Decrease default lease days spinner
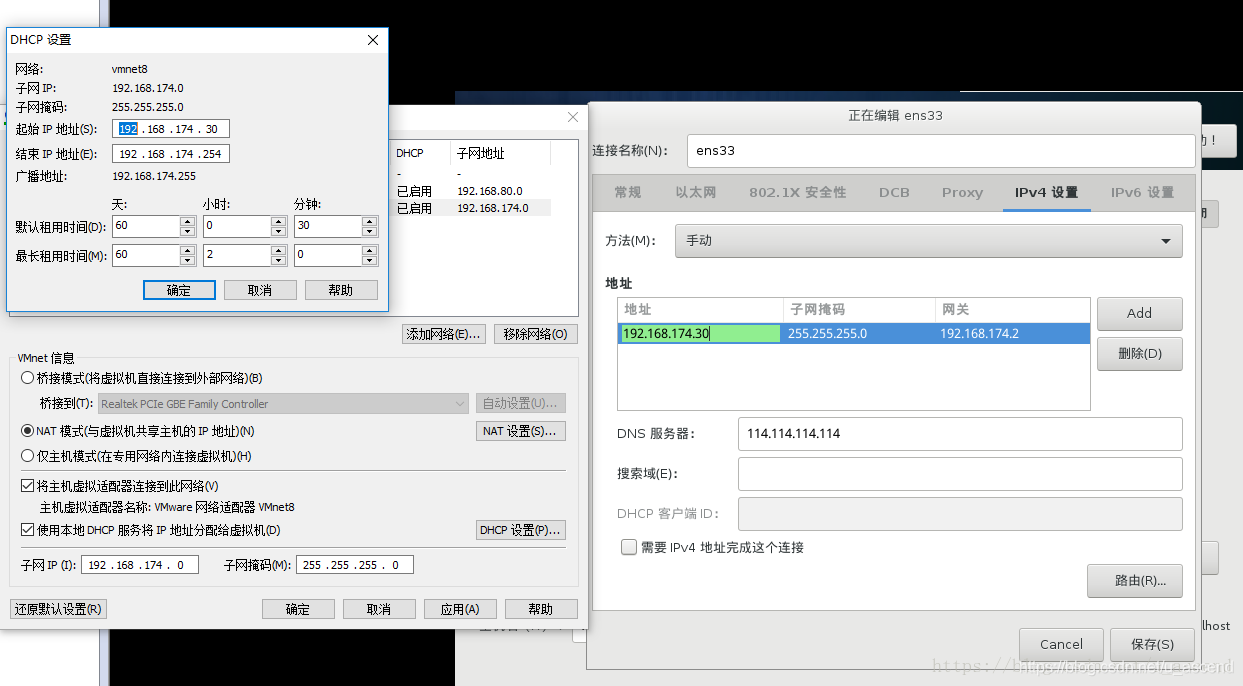 pos(187,231)
